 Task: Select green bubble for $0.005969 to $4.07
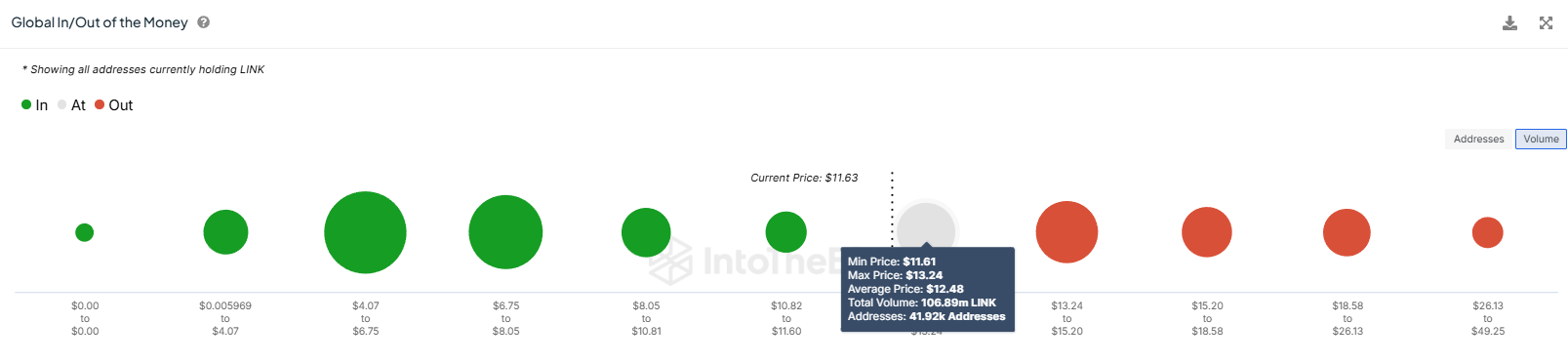(225, 232)
